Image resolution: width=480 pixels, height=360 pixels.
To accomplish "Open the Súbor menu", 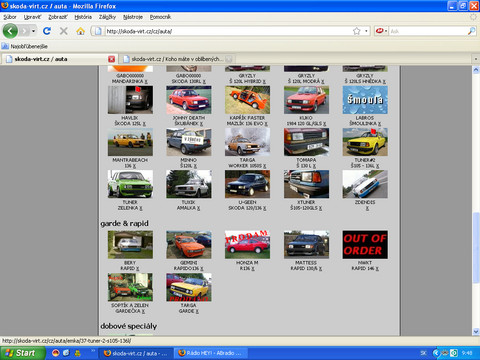I will coord(10,17).
